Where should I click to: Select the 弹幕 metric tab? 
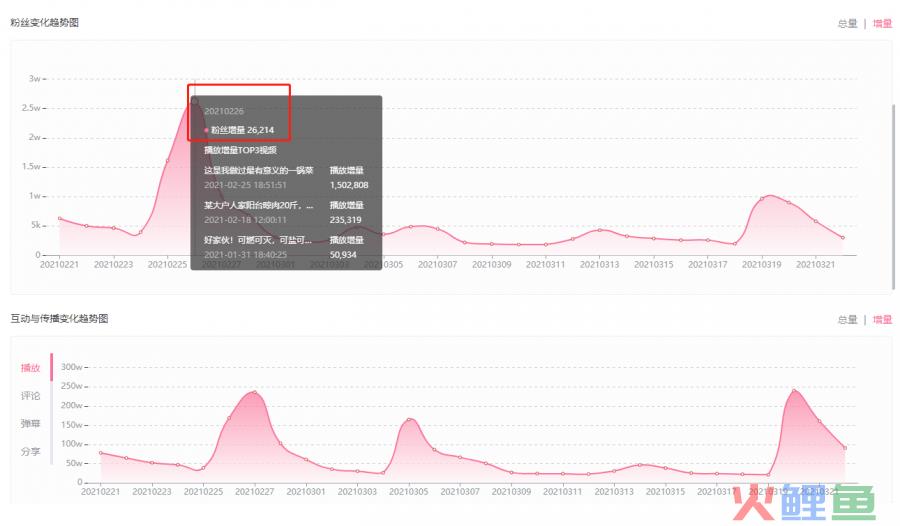pos(30,424)
